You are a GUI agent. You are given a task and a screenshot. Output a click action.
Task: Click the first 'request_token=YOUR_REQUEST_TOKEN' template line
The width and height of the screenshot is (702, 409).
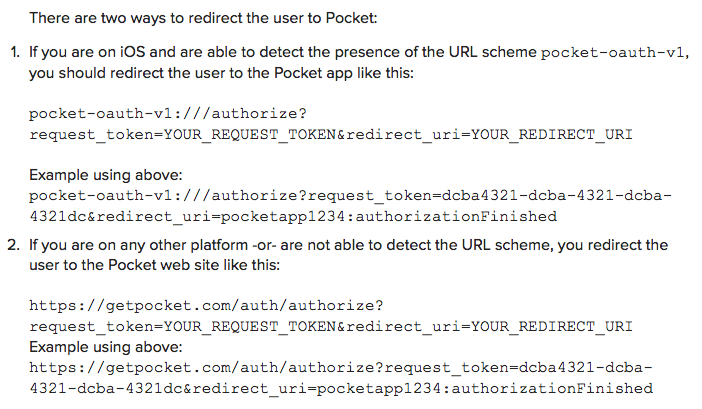coord(331,134)
